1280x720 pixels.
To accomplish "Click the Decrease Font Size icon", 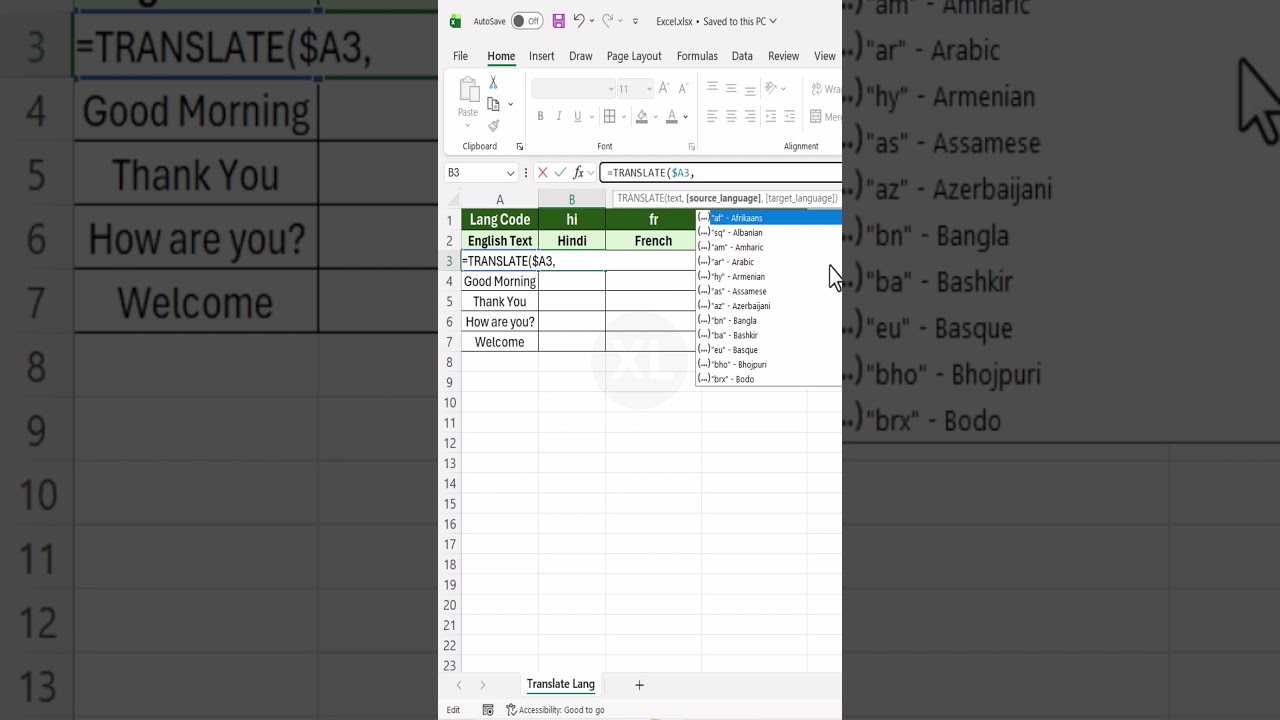I will [683, 89].
